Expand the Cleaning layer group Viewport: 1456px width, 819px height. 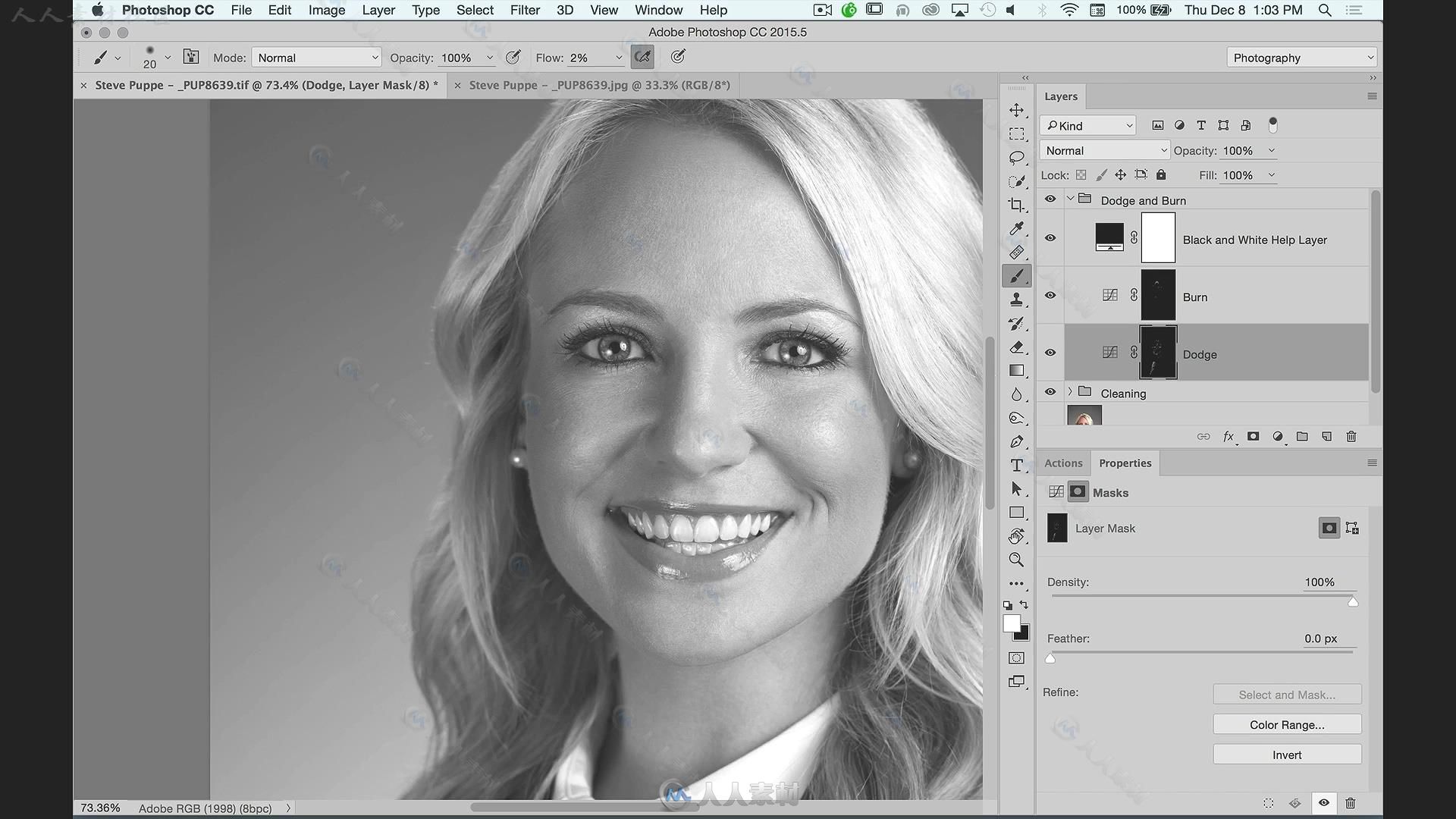coord(1071,392)
